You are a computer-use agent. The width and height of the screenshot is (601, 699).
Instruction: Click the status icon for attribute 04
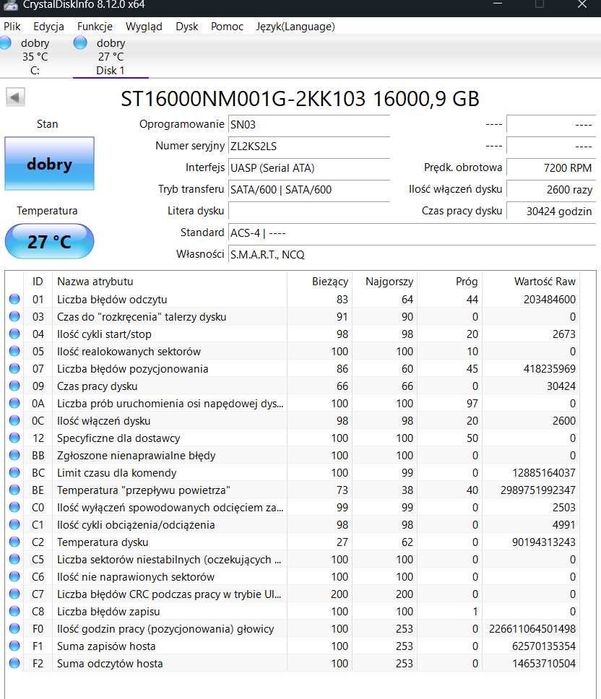[x=15, y=333]
